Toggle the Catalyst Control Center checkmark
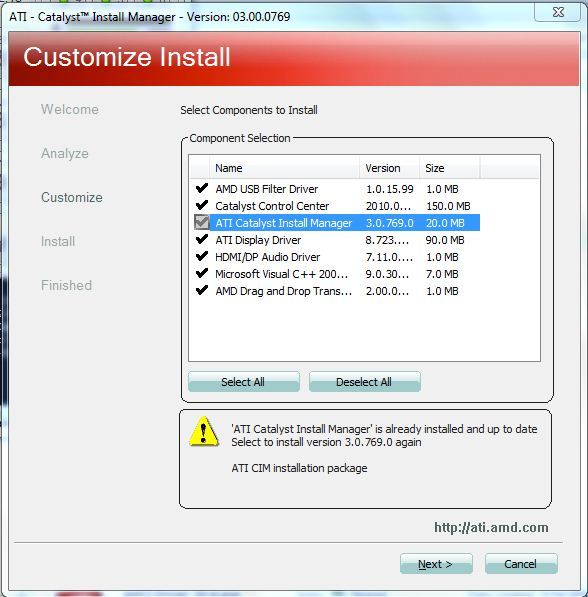 [x=201, y=205]
